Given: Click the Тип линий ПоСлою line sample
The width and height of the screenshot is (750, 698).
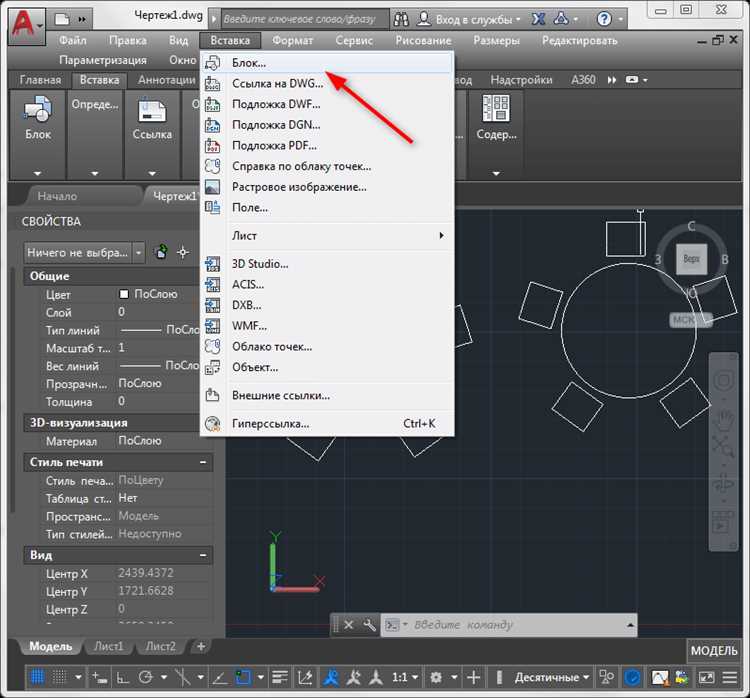Looking at the screenshot, I should (x=140, y=331).
